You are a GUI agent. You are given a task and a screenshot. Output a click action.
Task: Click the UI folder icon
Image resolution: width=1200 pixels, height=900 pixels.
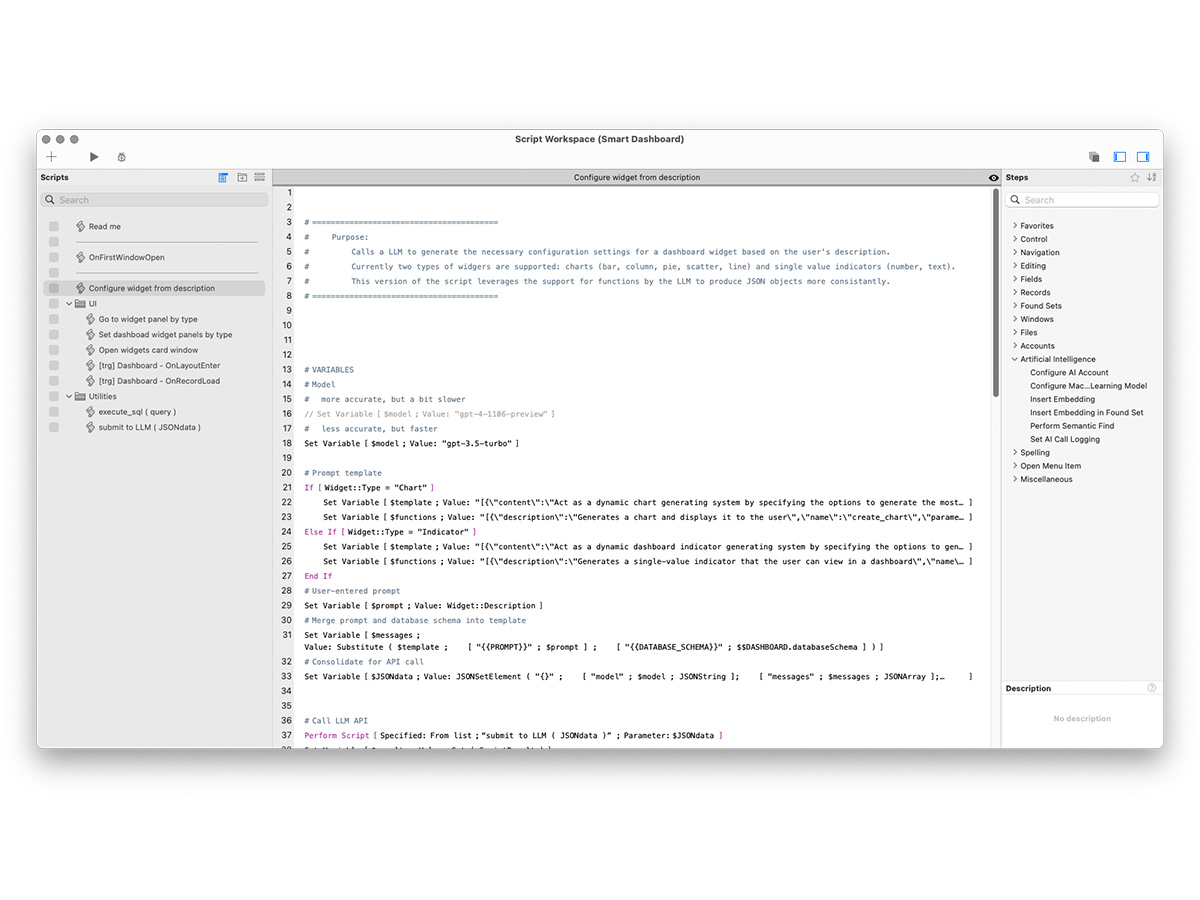[x=80, y=303]
